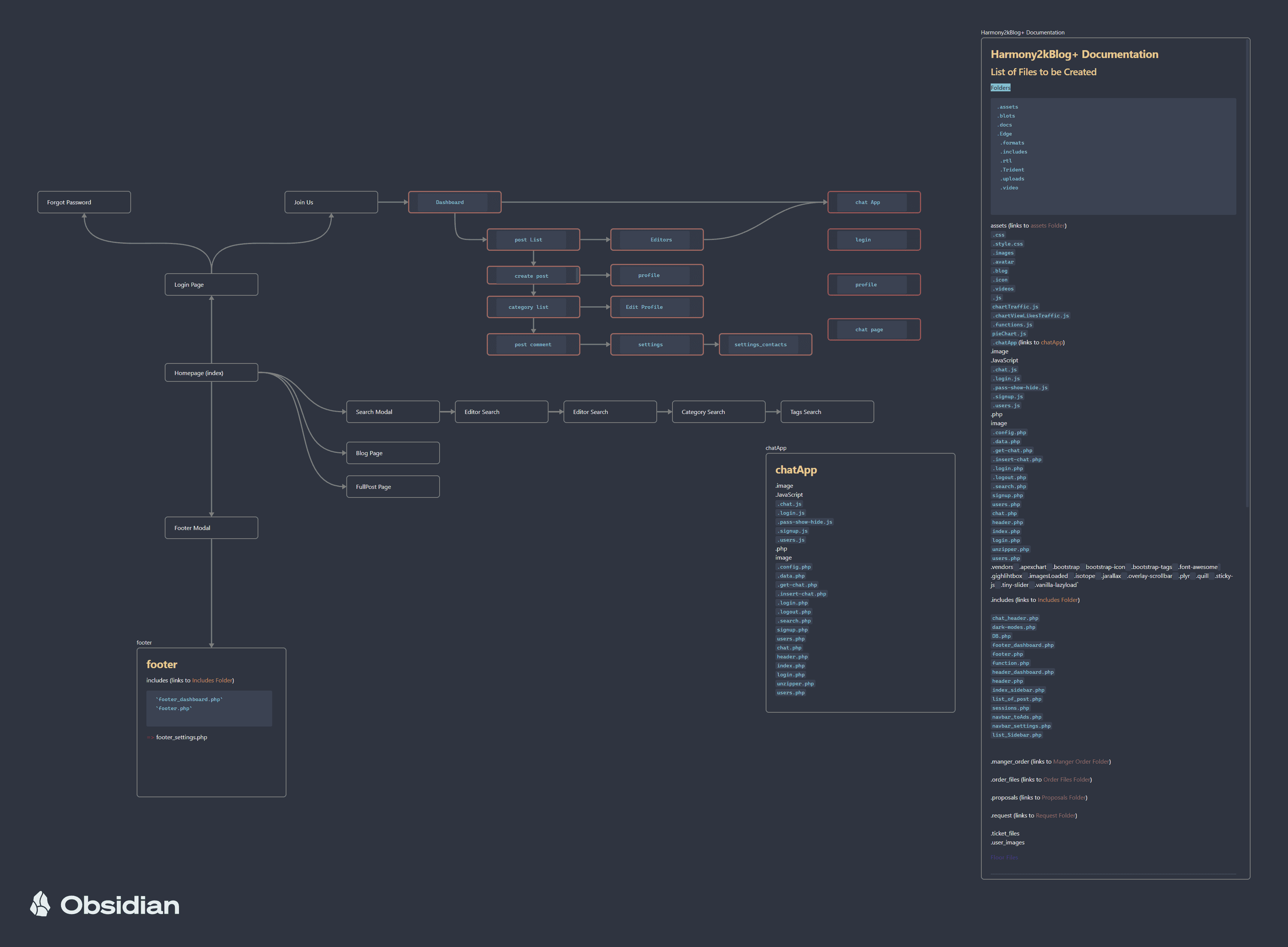Viewport: 1288px width, 947px height.
Task: Click the create post node
Action: 533,276
